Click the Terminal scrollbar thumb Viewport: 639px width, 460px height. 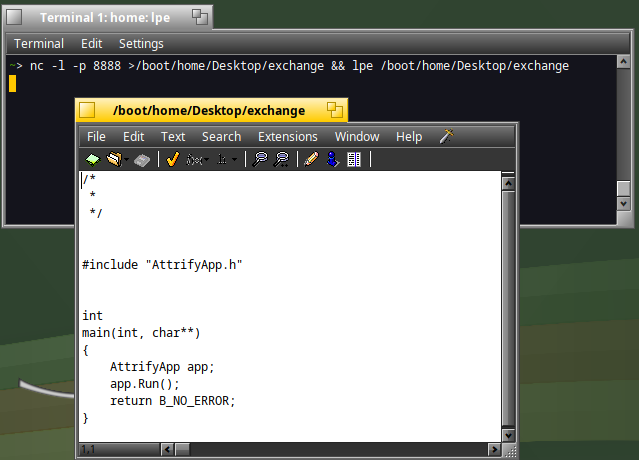[x=624, y=189]
